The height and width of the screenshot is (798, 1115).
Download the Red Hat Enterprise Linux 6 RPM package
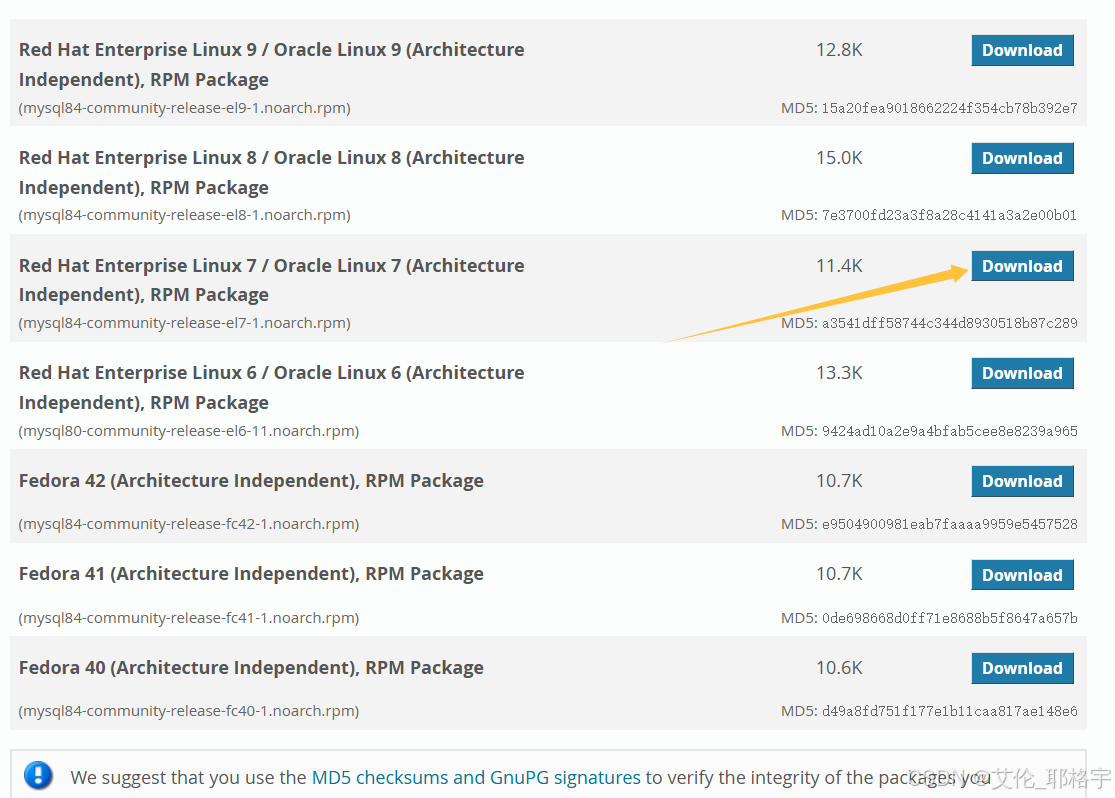coord(1022,373)
